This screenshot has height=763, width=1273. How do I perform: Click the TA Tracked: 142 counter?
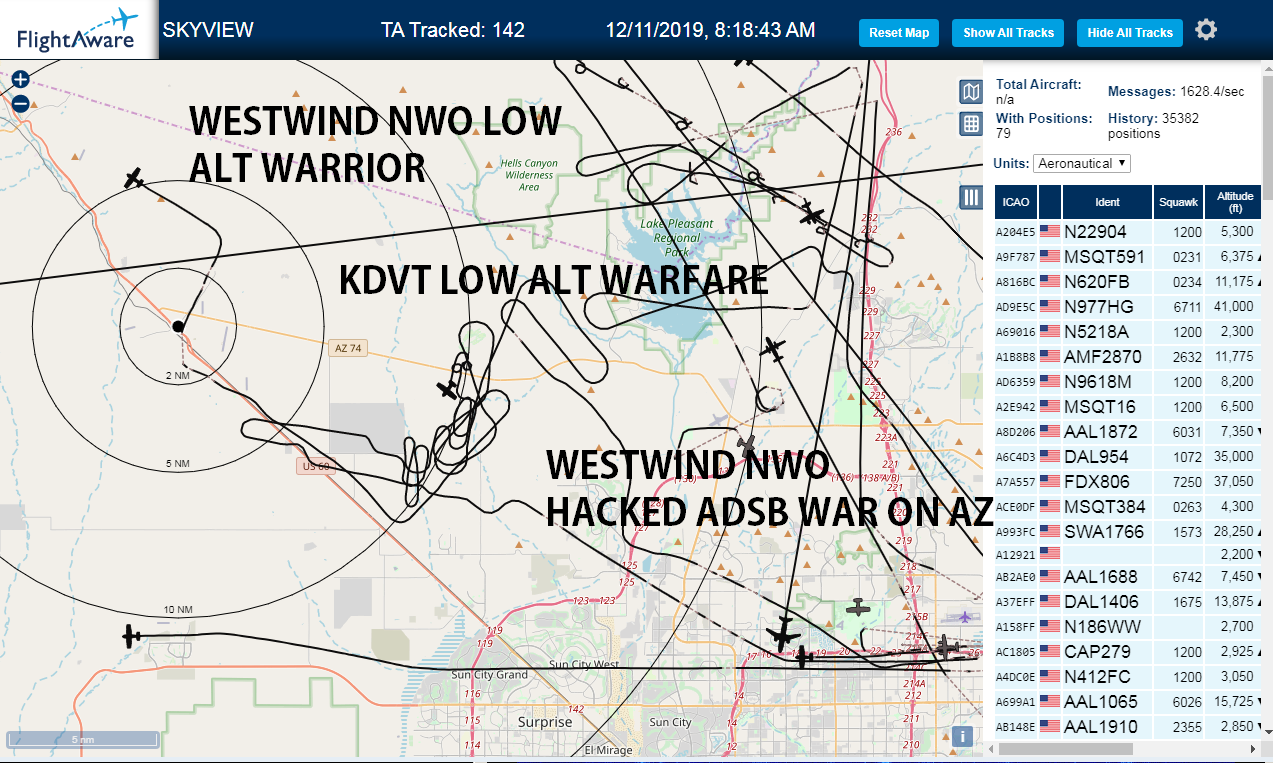click(453, 30)
